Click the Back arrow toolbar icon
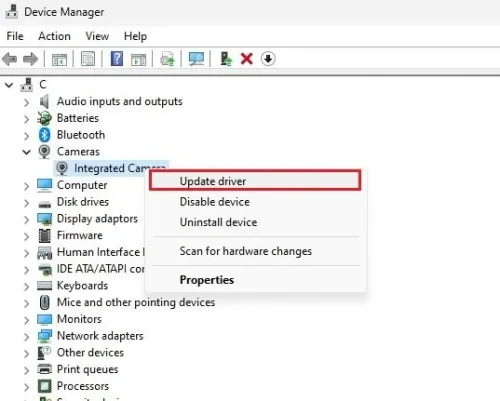The height and width of the screenshot is (401, 500). tap(9, 59)
